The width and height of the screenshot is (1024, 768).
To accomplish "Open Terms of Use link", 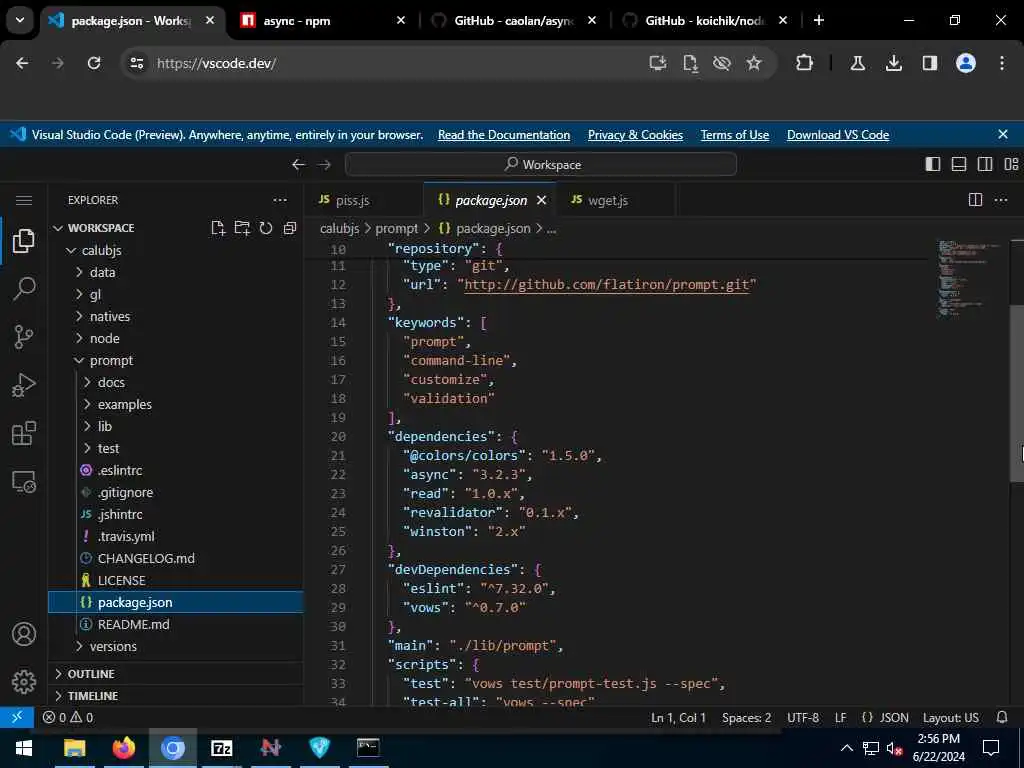I will click(x=735, y=135).
